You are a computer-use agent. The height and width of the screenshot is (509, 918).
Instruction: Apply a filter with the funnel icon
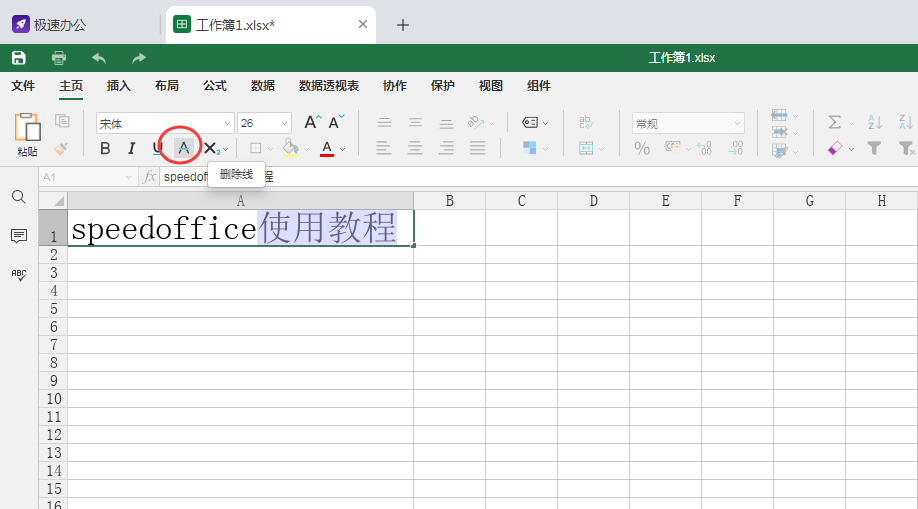(x=875, y=148)
